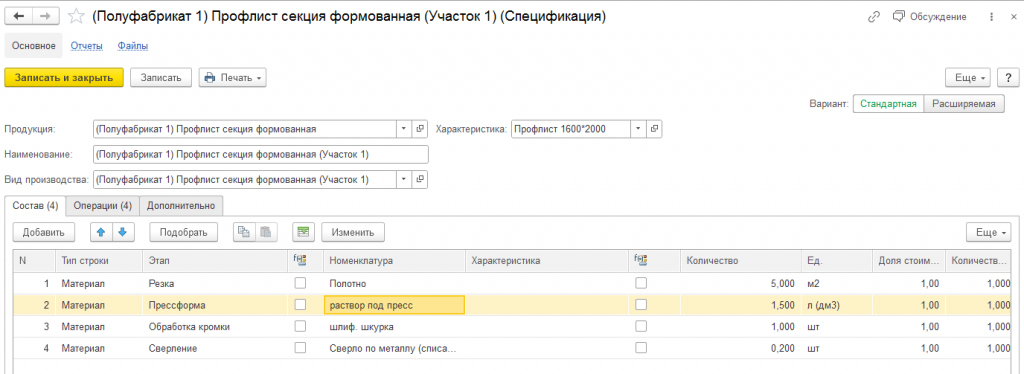Add specification to favorites star
This screenshot has height=374, width=1024.
[76, 16]
